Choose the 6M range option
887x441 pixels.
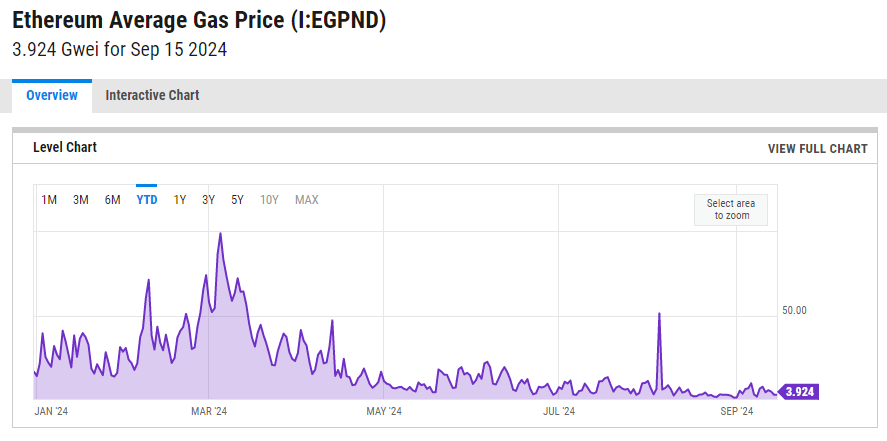pos(113,200)
